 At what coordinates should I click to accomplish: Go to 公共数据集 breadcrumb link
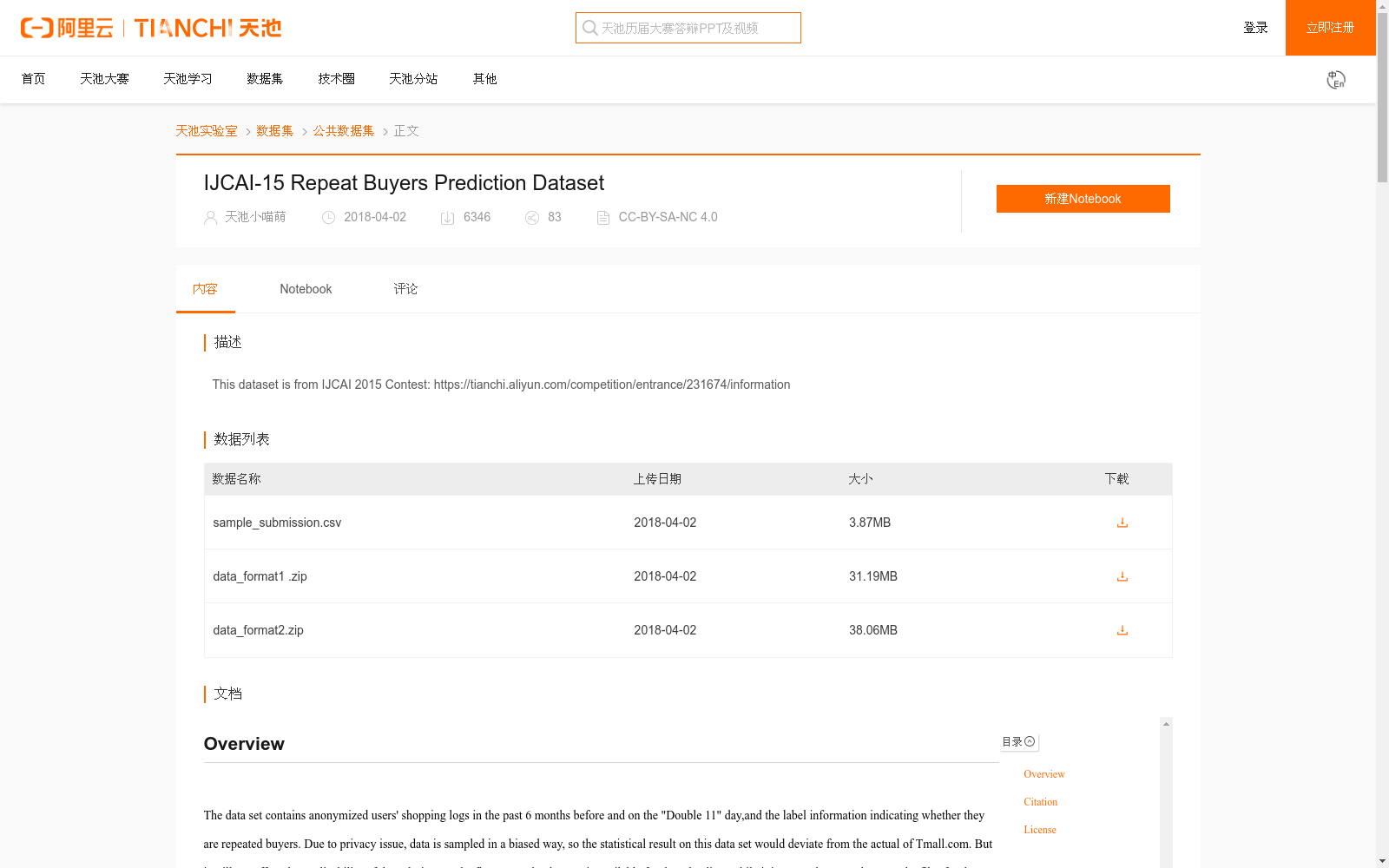(x=344, y=131)
